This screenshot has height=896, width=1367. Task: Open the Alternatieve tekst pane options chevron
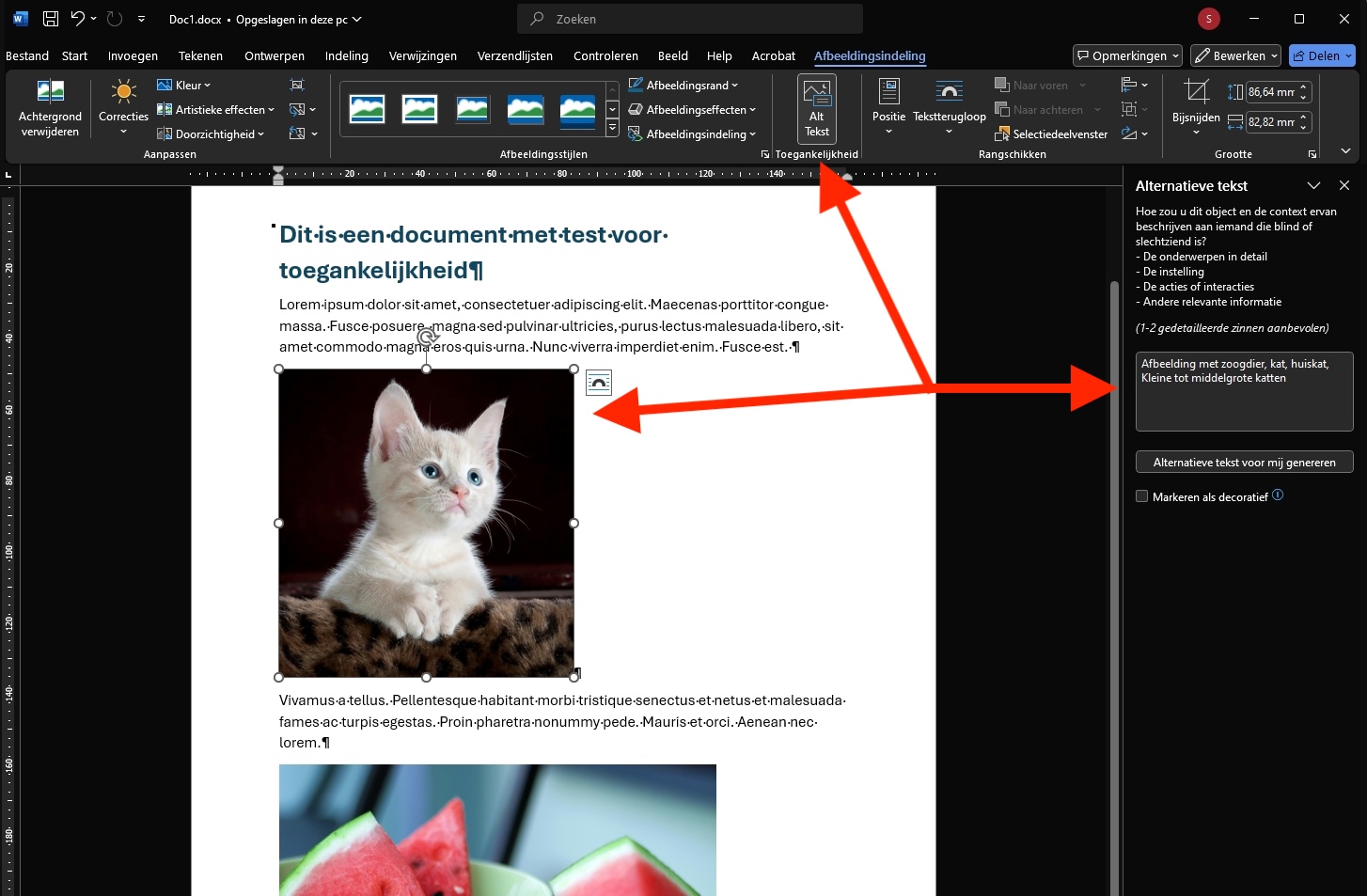1314,186
